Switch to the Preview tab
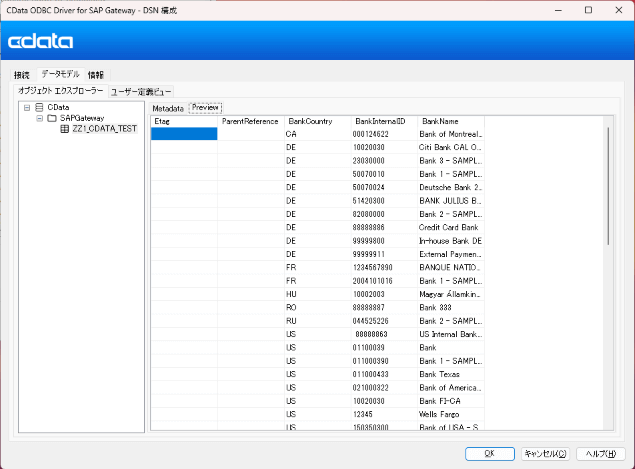The image size is (635, 469). coord(205,108)
